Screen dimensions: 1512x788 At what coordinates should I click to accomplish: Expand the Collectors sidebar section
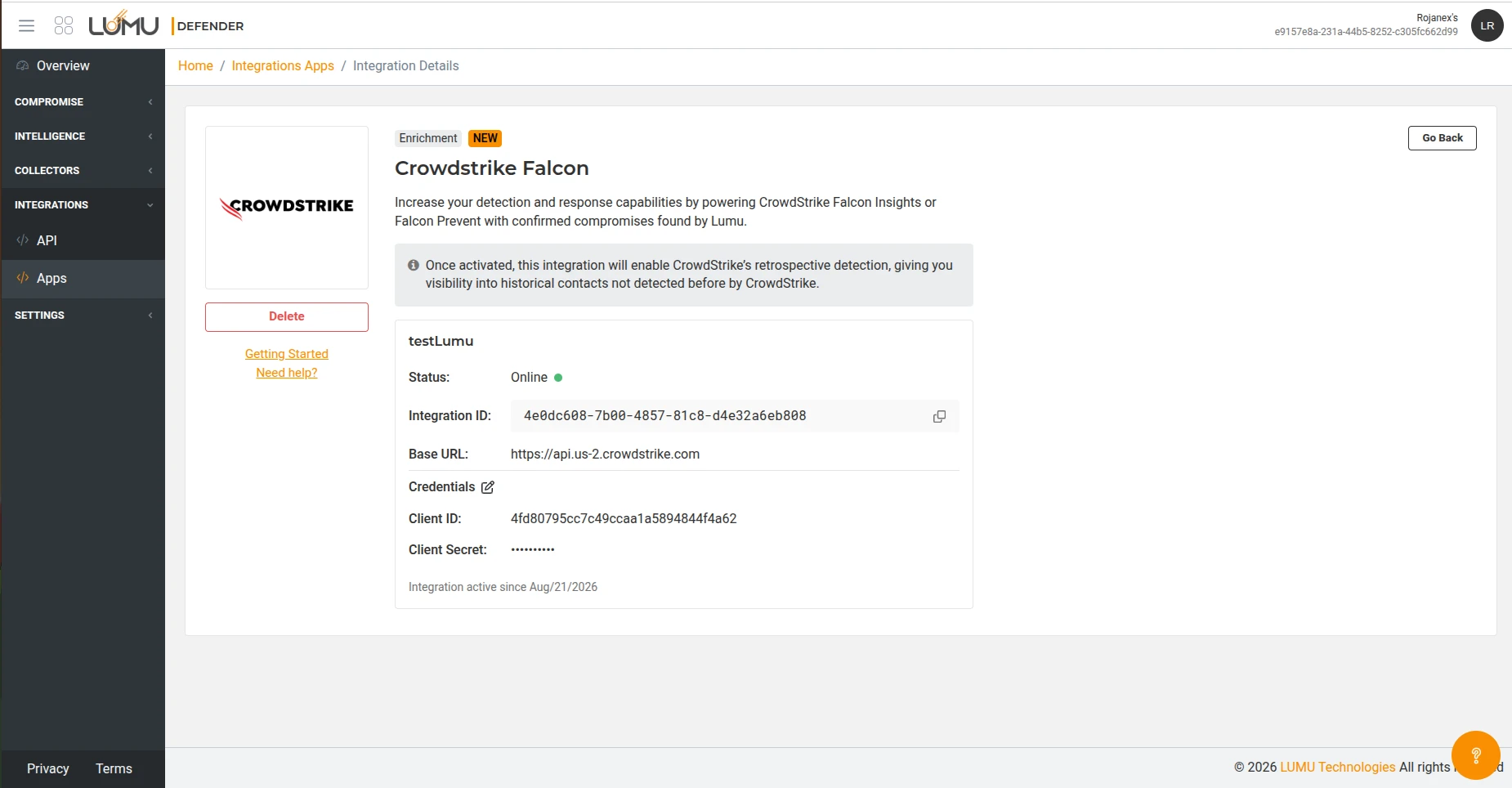point(83,171)
